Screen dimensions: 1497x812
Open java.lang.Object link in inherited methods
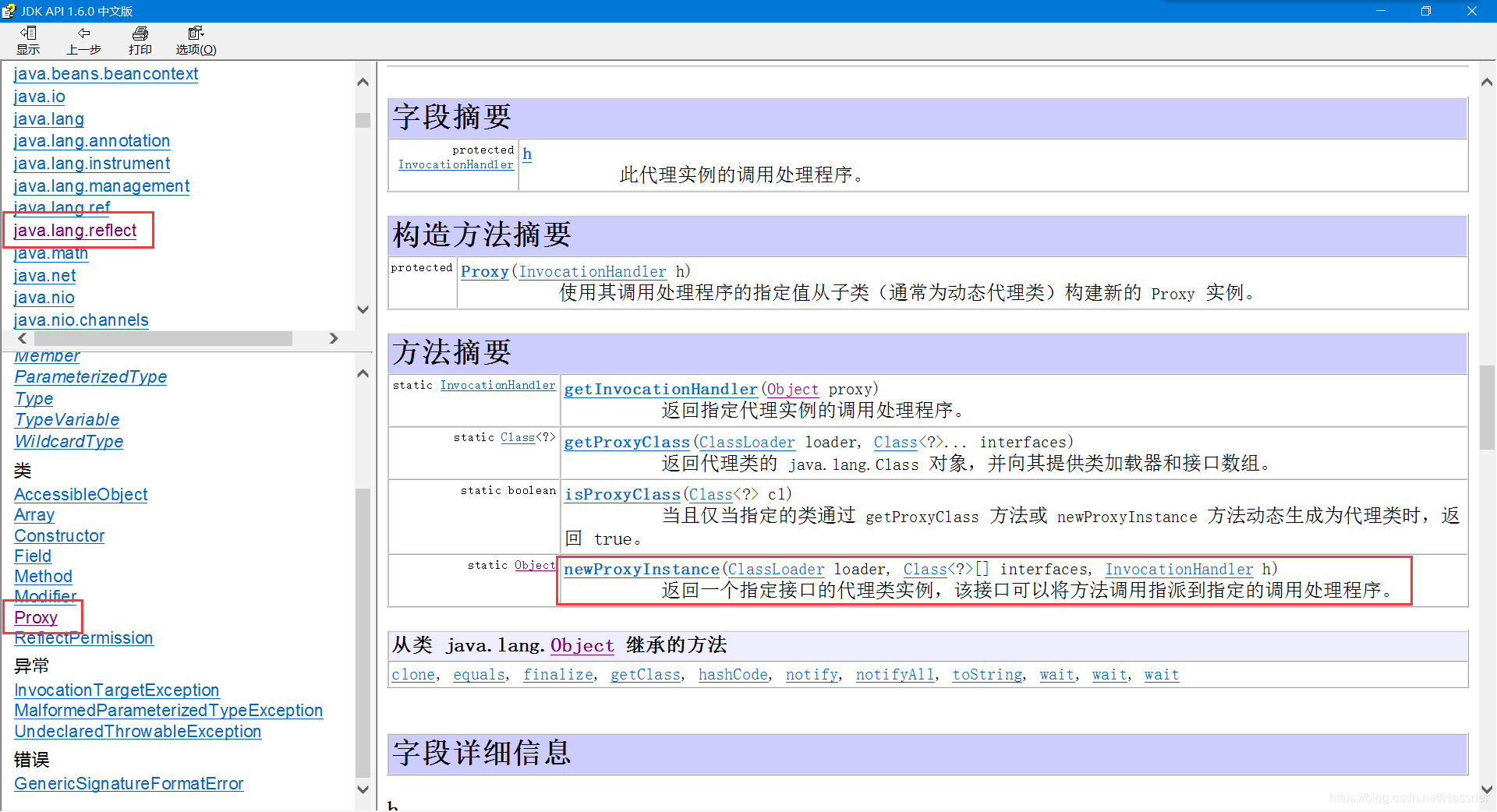tap(582, 645)
